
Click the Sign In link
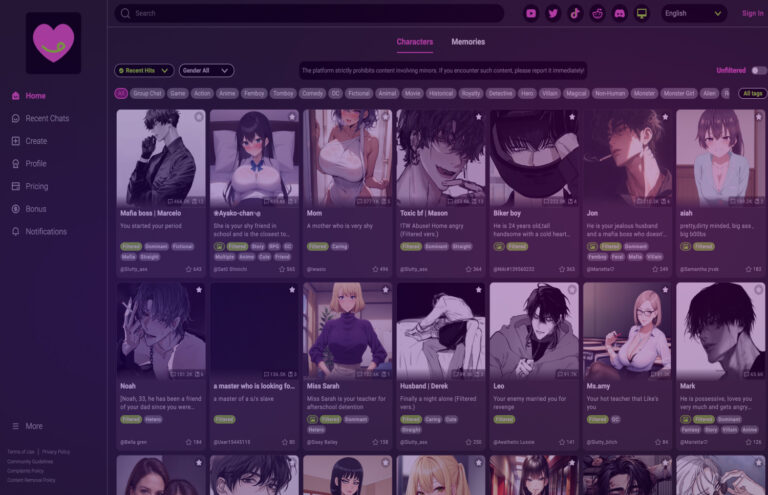pyautogui.click(x=752, y=14)
